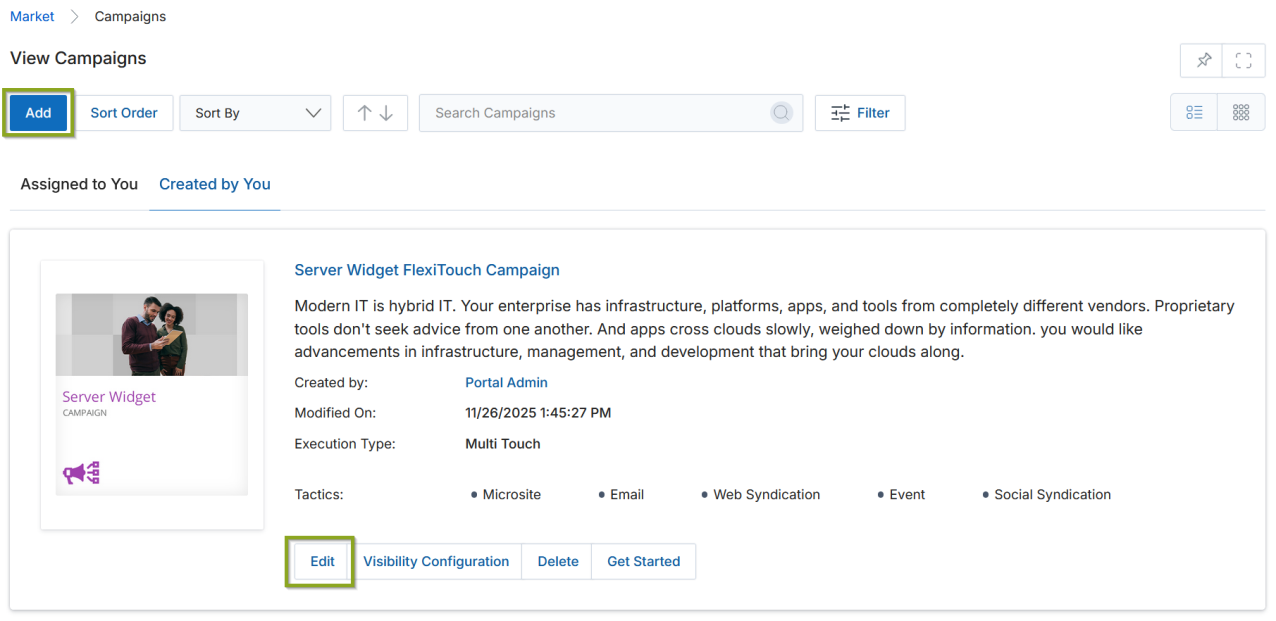Toggle fullscreen view icon
This screenshot has width=1276, height=621.
pyautogui.click(x=1243, y=60)
